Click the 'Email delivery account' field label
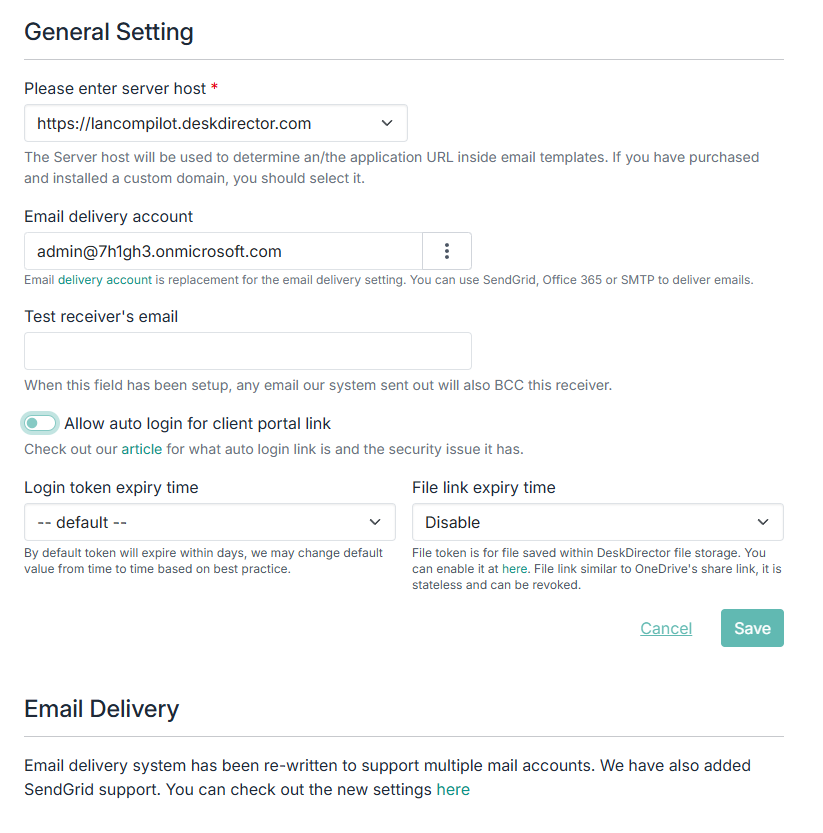 coord(109,216)
